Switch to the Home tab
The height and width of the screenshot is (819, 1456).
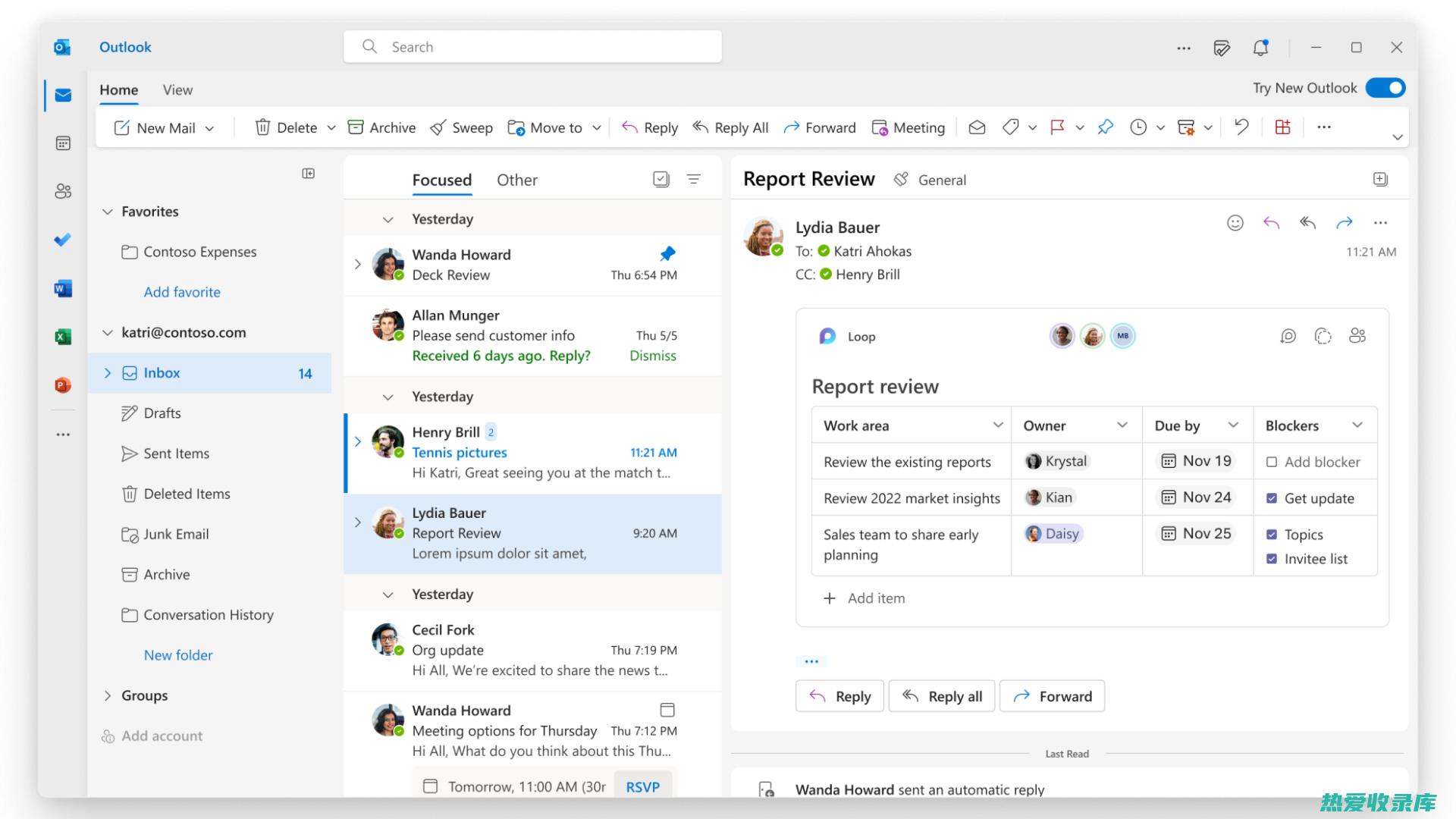[119, 90]
